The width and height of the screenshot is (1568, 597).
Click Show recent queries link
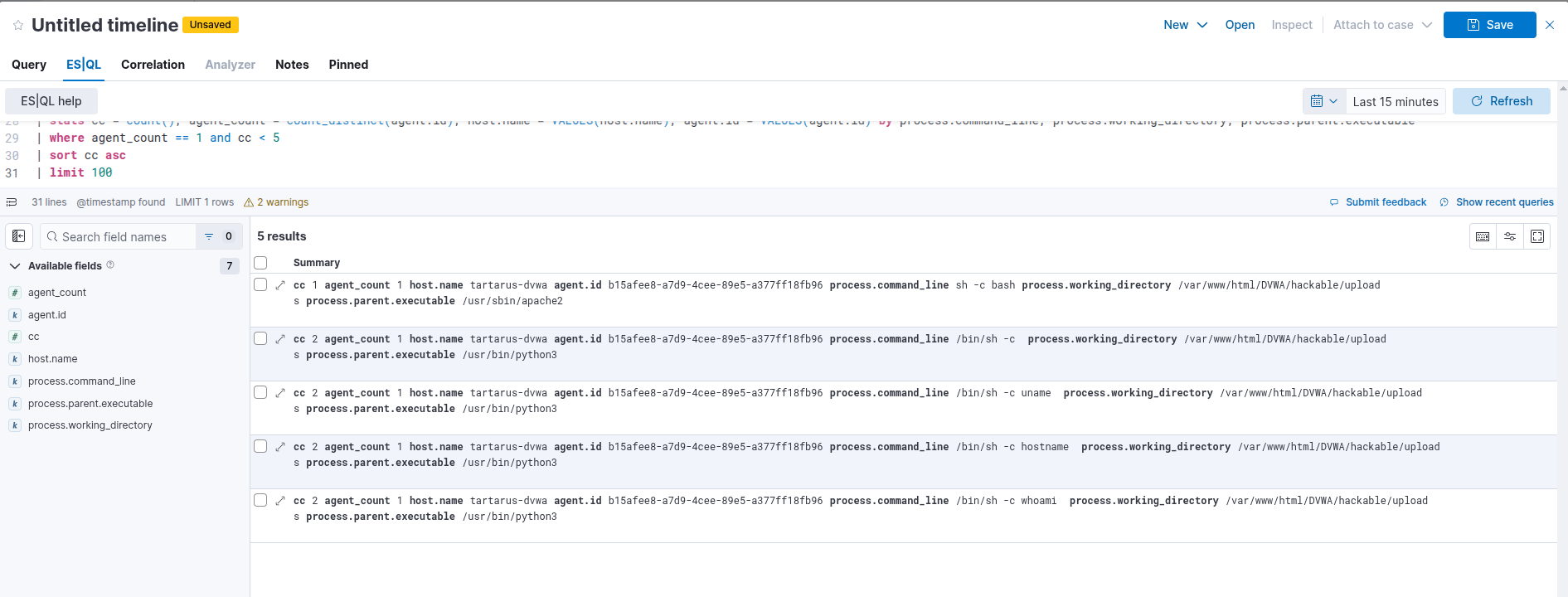[1504, 202]
